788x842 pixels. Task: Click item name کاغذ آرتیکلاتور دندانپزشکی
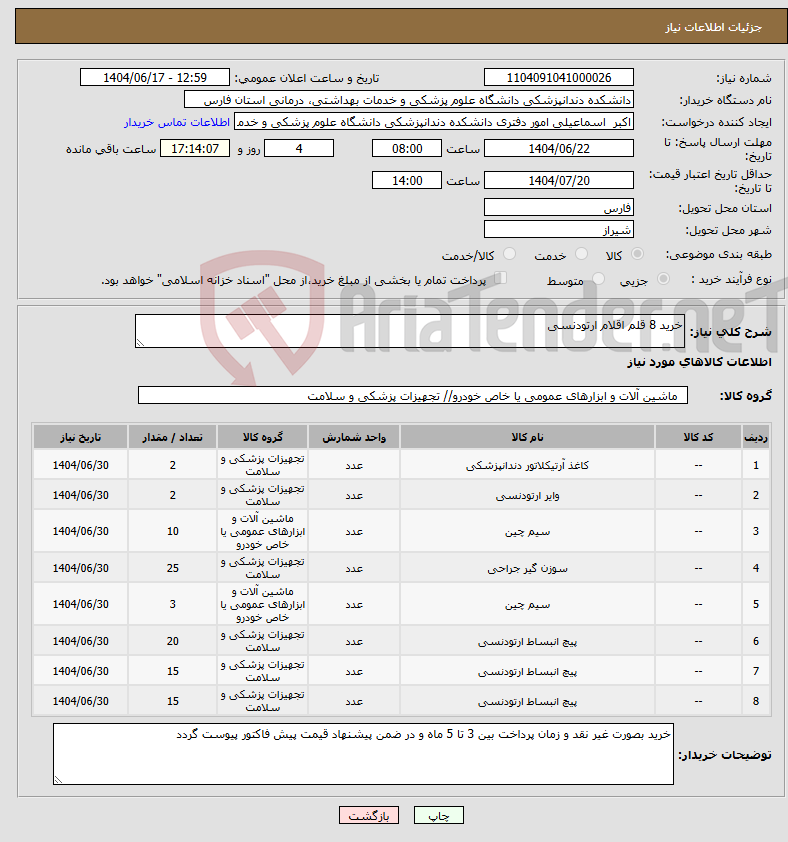tap(527, 466)
